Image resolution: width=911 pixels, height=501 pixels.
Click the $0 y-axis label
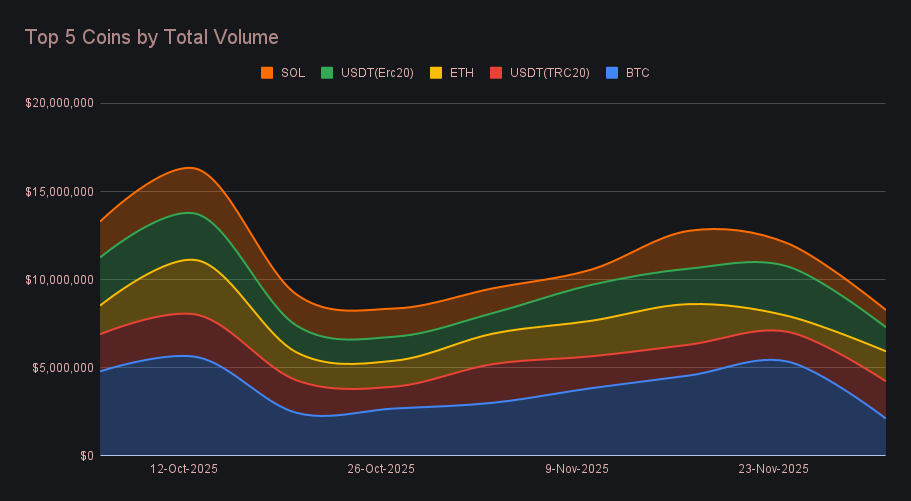pos(87,456)
